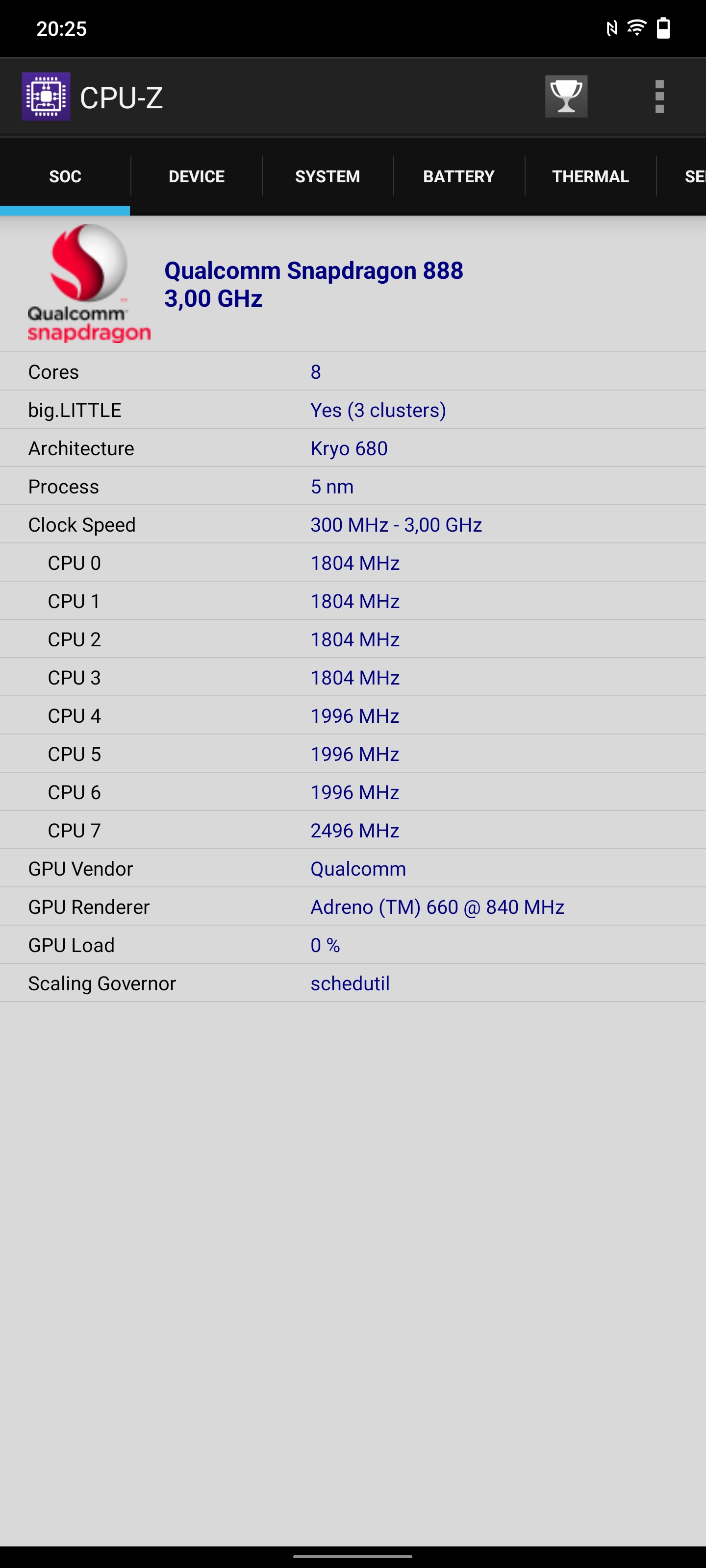
Task: Select the Adreno (TM) 660 @ 840 MHz value
Action: tap(437, 907)
